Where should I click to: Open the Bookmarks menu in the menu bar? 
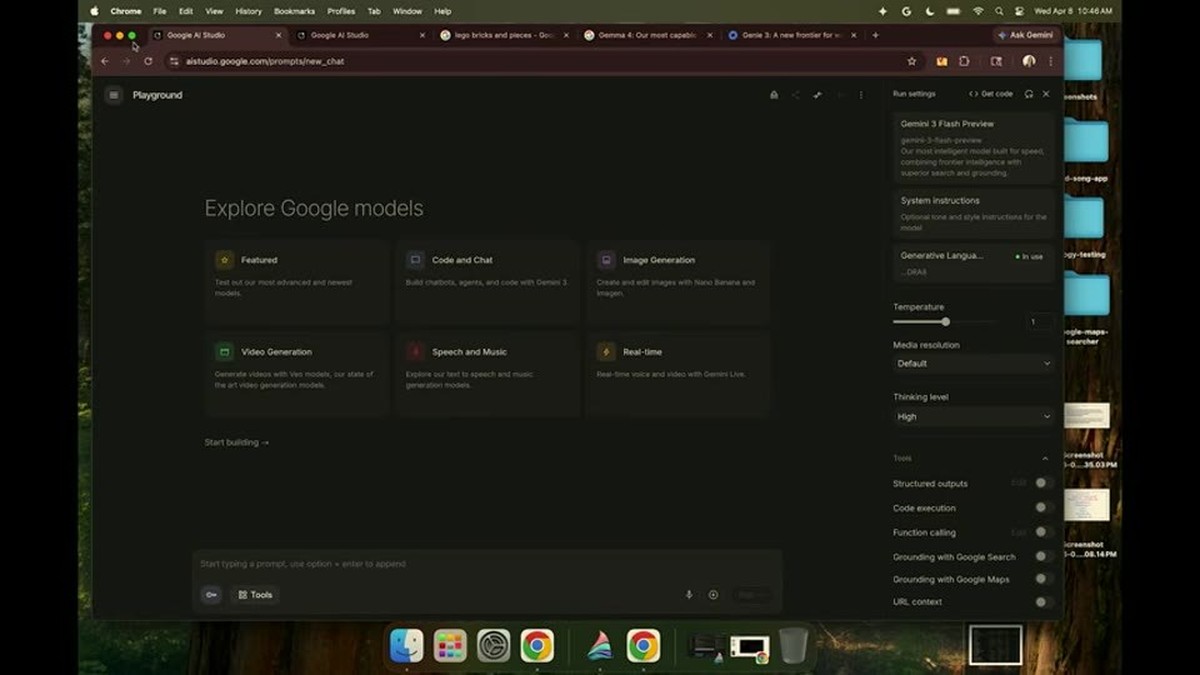pos(294,11)
